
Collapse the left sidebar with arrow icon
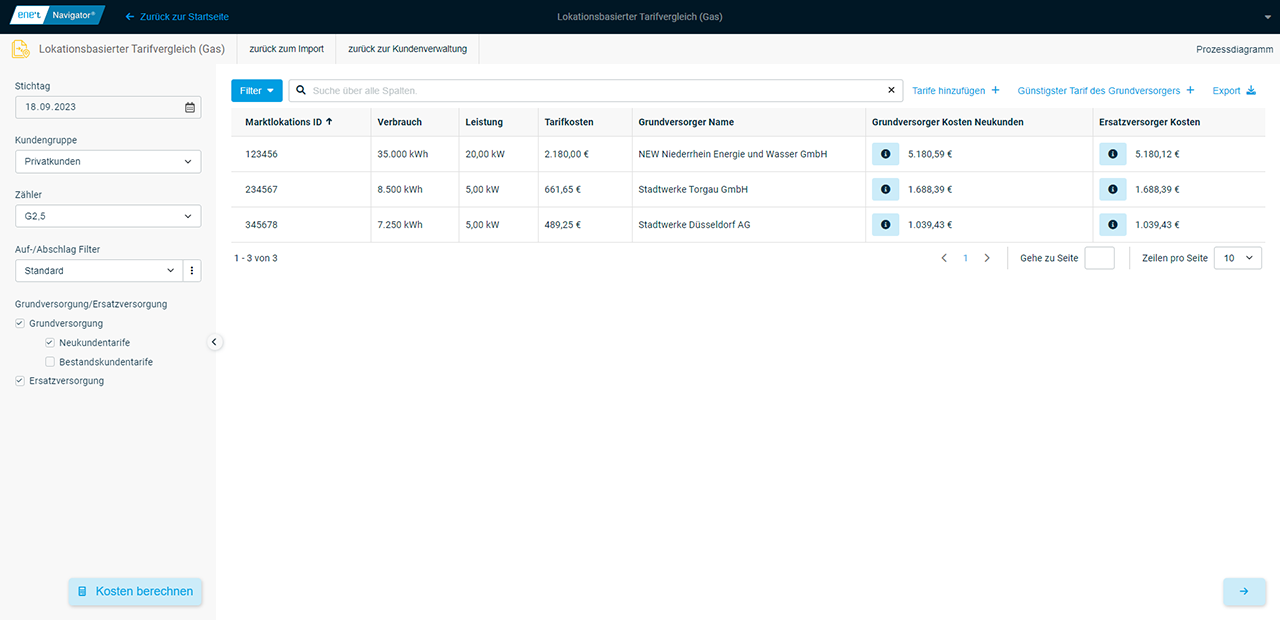(214, 342)
